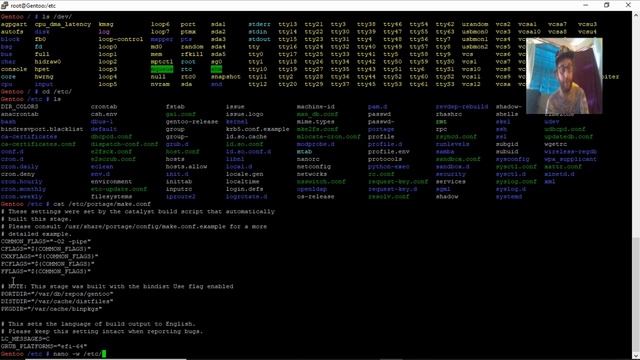This screenshot has height=360, width=640.
Task: Click the "protocols" file name
Action: coord(384,159)
